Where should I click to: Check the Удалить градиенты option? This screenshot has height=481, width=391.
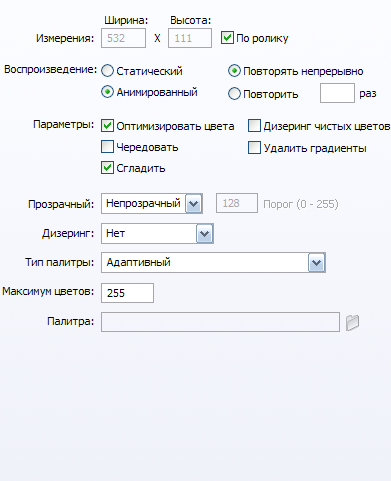click(254, 148)
